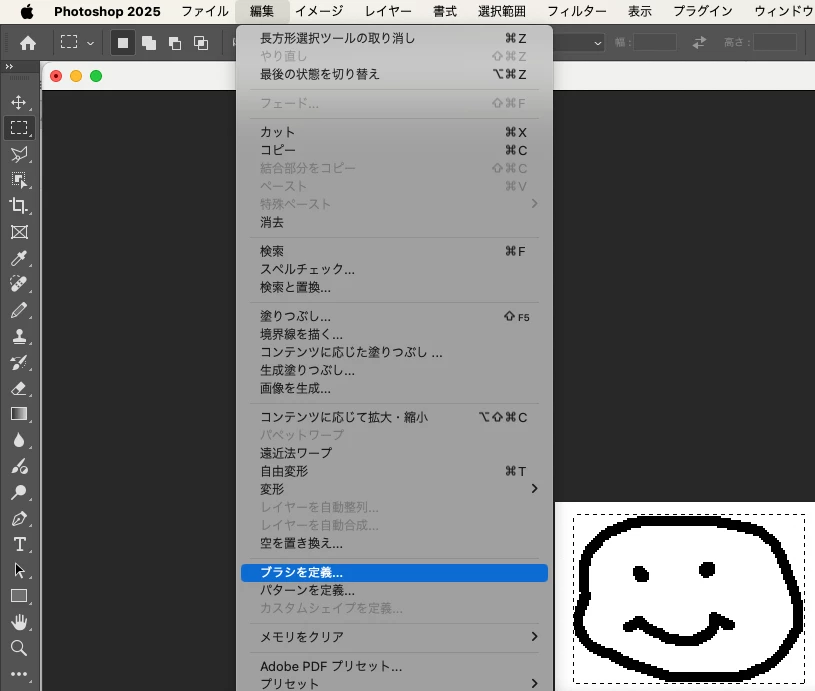Select the Crop tool
This screenshot has width=815, height=691.
(x=19, y=206)
